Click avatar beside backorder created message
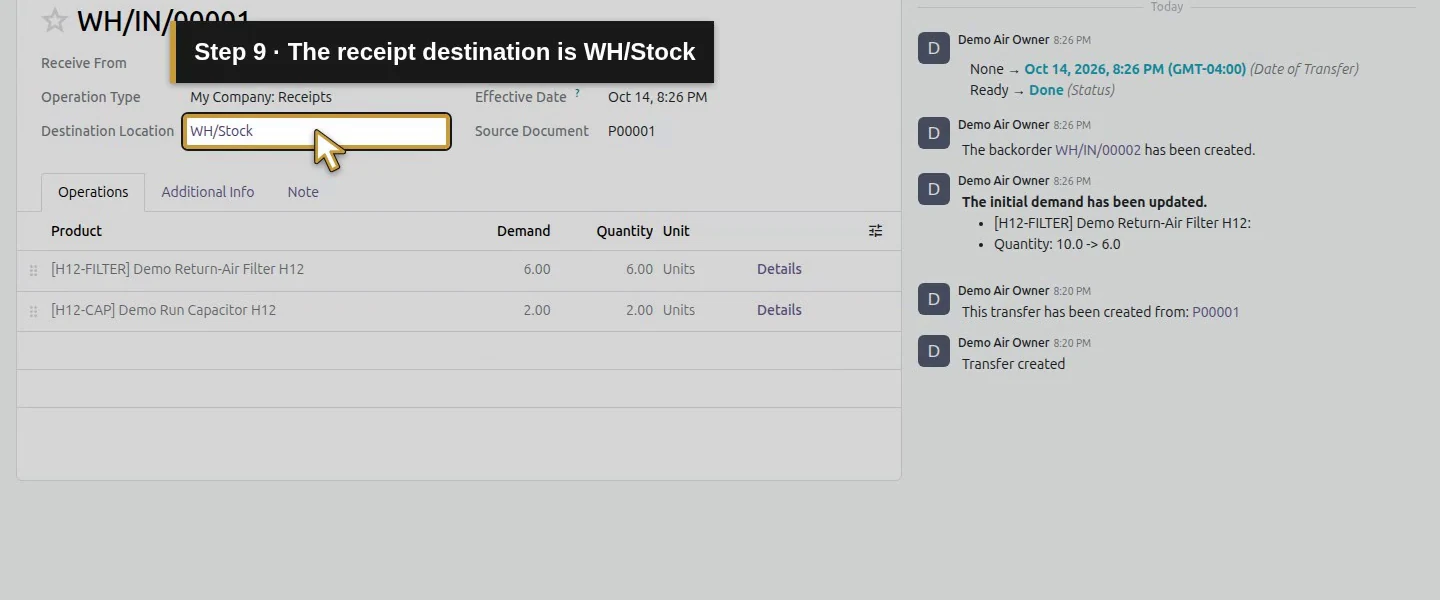Viewport: 1440px width, 600px height. tap(934, 133)
